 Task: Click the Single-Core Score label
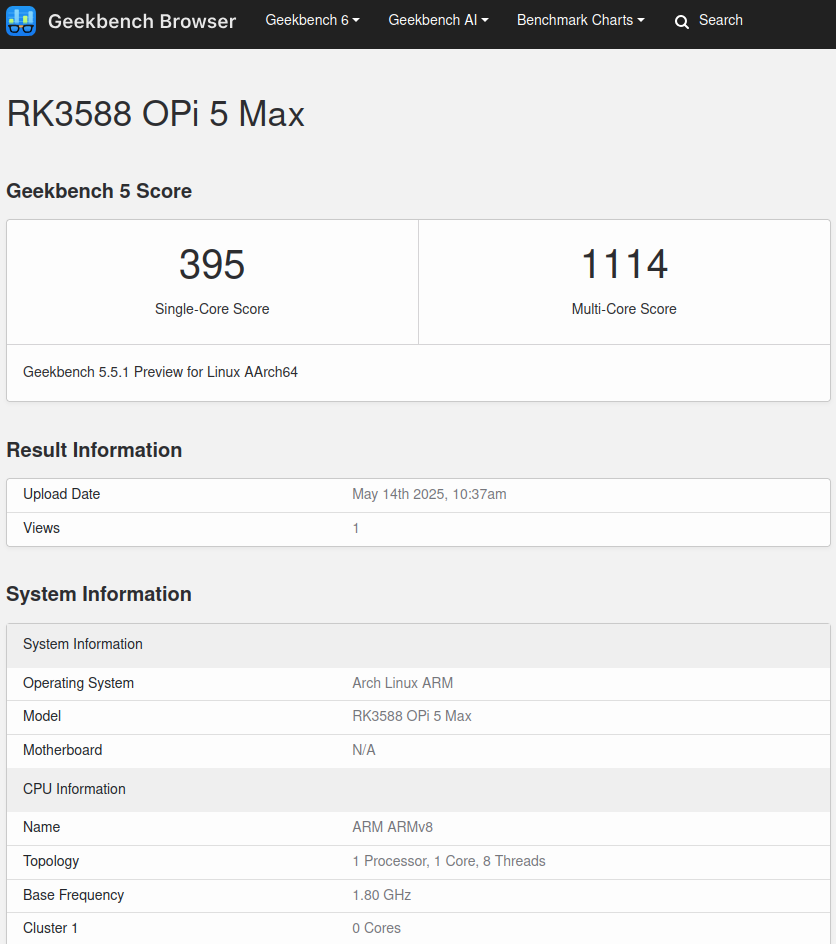point(212,309)
